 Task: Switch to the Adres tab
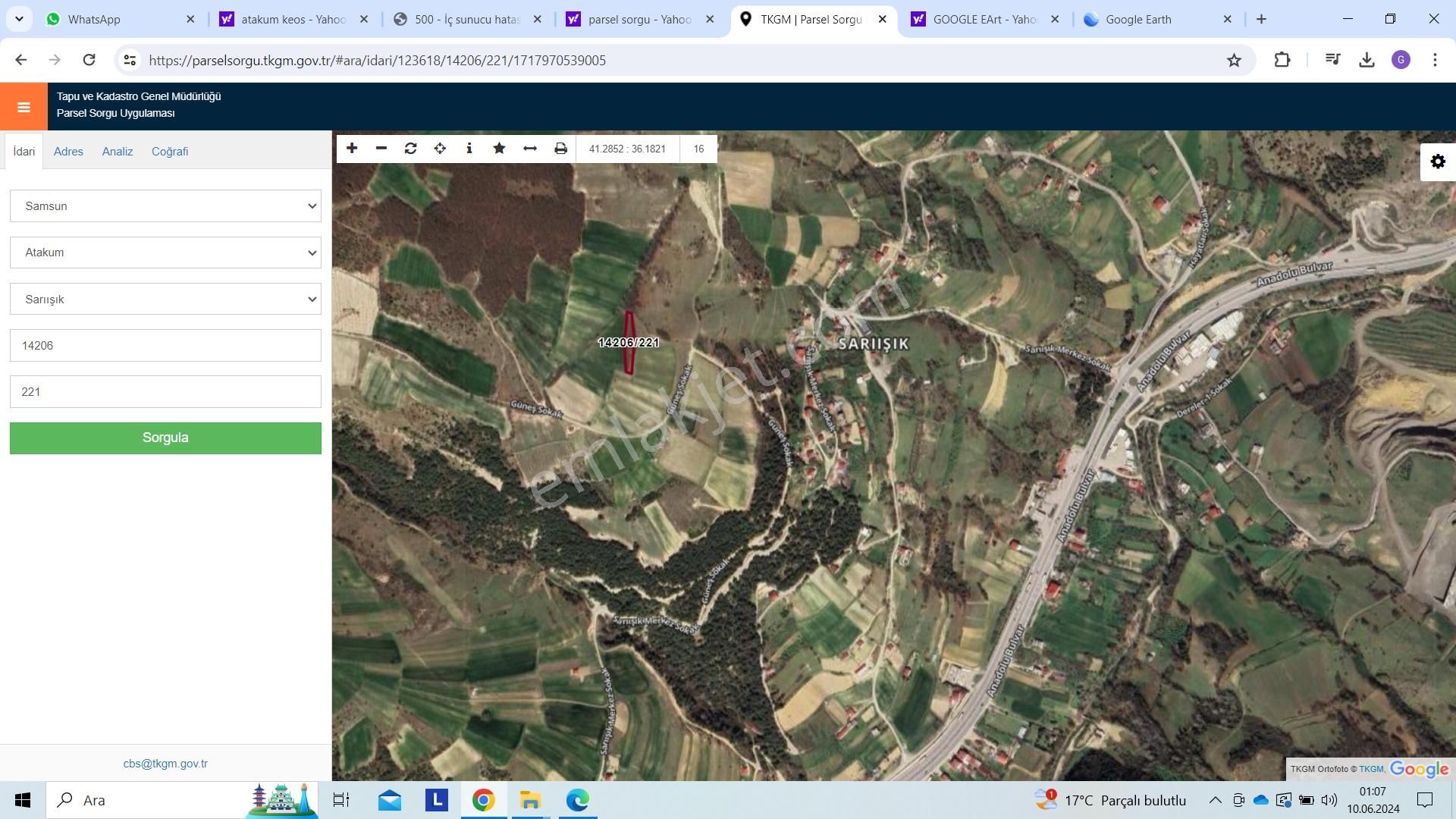click(68, 152)
